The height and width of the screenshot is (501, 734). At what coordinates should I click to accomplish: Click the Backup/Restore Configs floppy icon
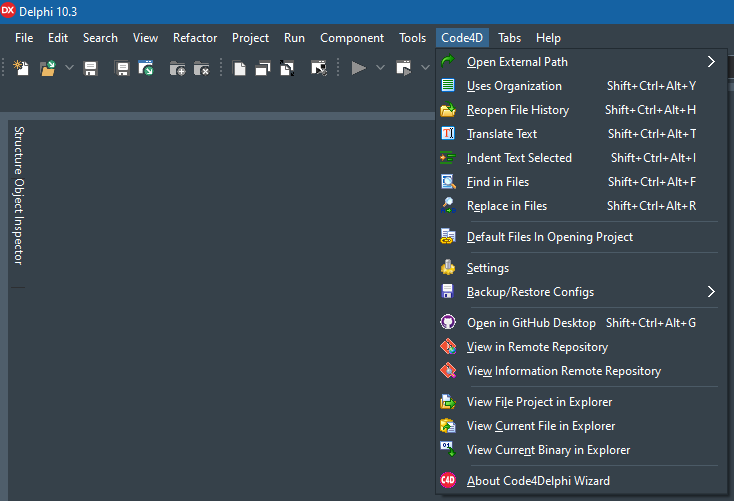coord(448,291)
